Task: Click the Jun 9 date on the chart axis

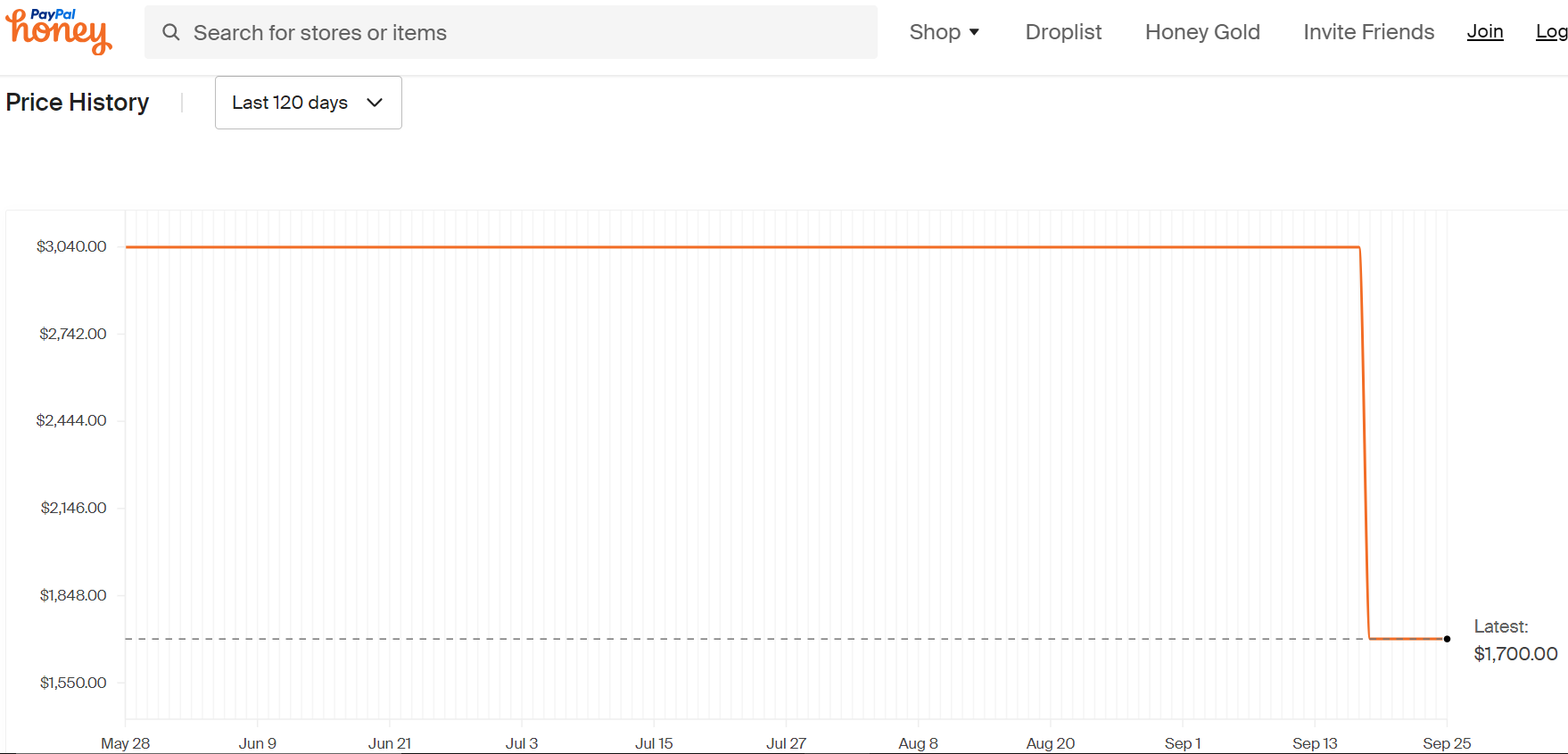Action: pyautogui.click(x=258, y=743)
